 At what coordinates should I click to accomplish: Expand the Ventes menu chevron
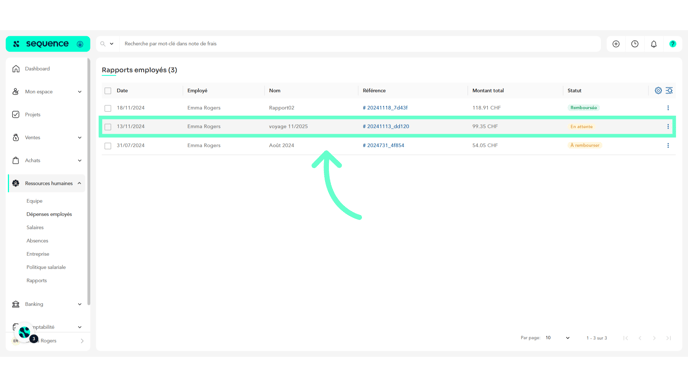(79, 137)
